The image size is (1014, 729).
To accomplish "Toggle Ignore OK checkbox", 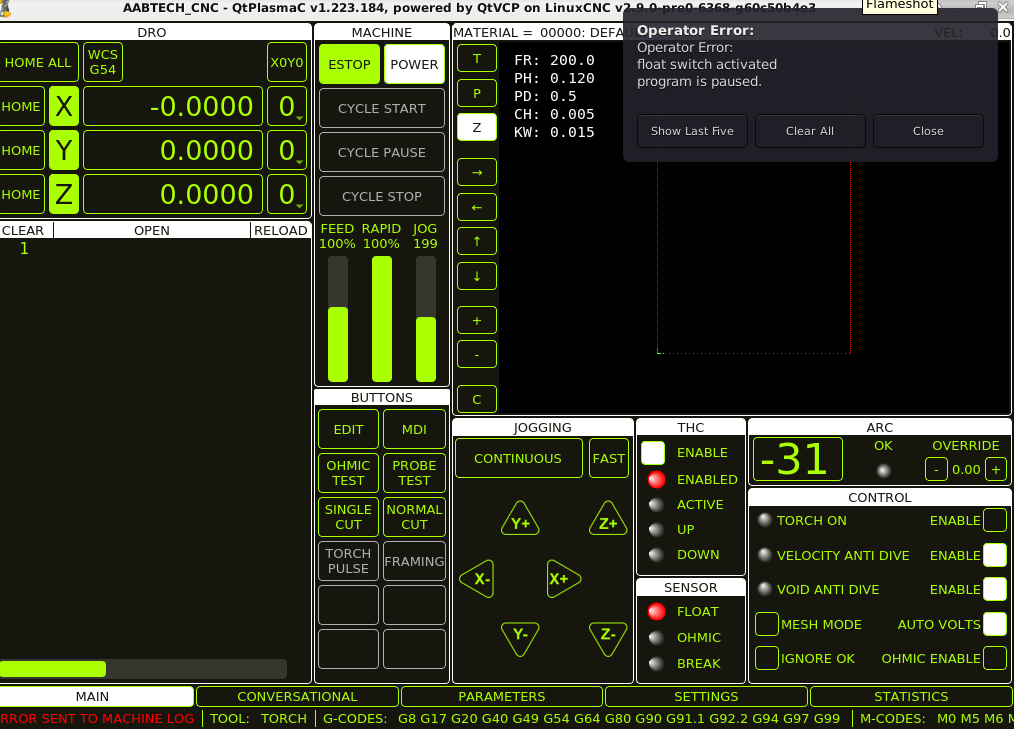I will pyautogui.click(x=767, y=658).
